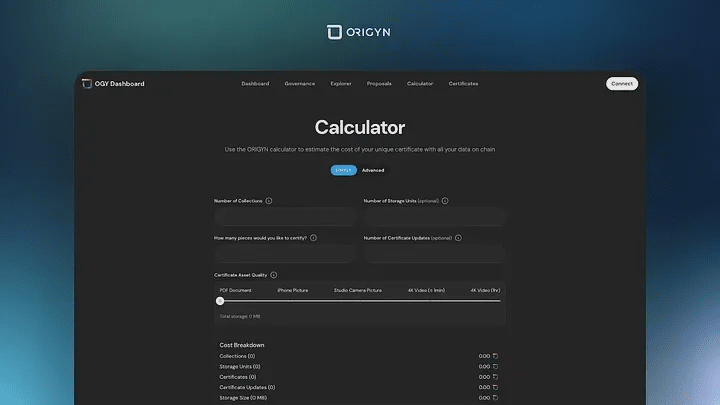Click the Collections (0) row label

(237, 356)
